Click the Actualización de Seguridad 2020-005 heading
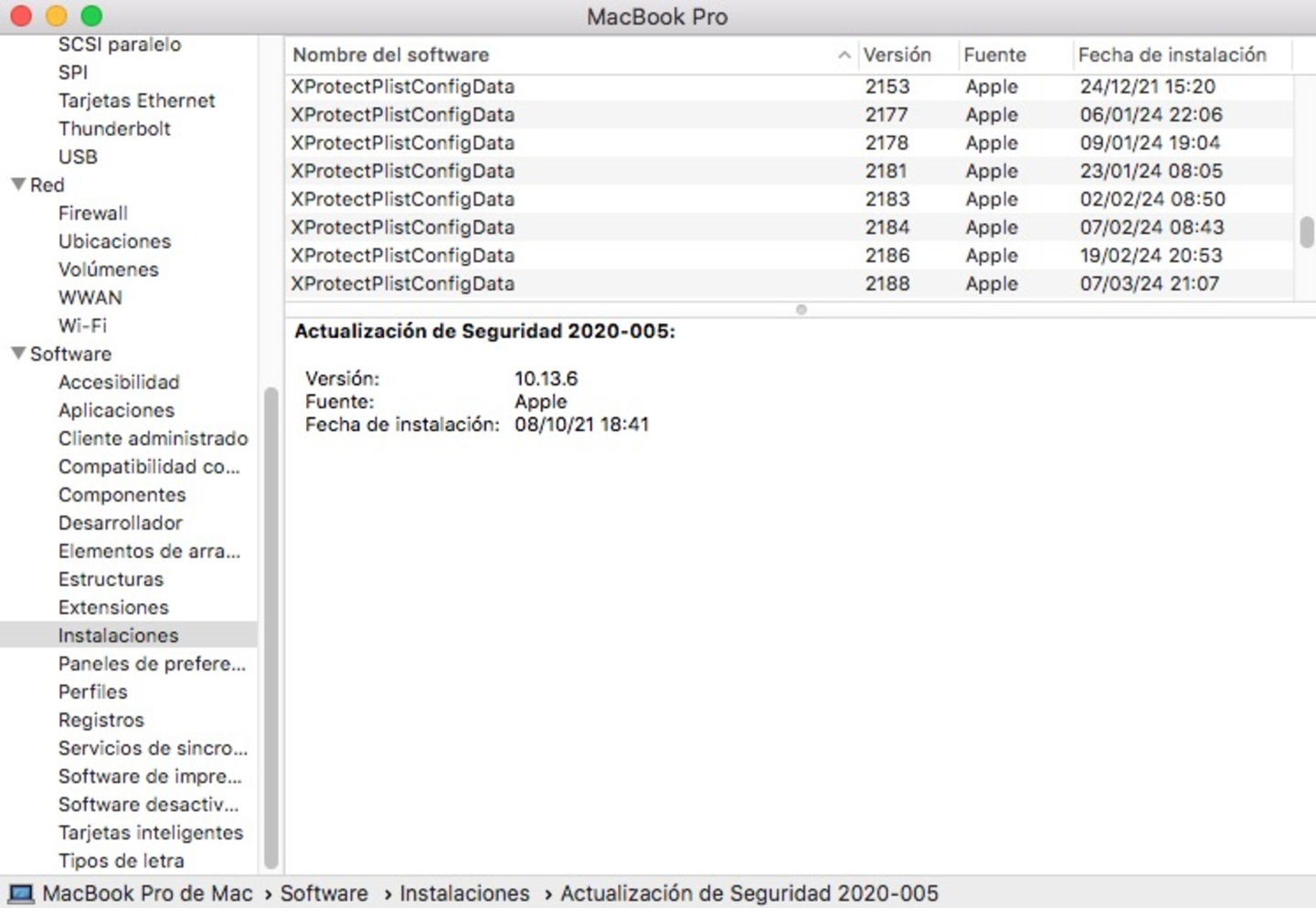 click(484, 332)
